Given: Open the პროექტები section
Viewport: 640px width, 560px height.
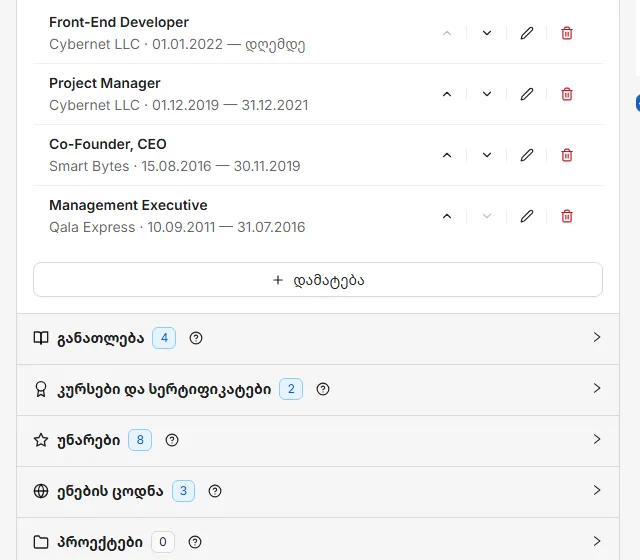Looking at the screenshot, I should [318, 541].
